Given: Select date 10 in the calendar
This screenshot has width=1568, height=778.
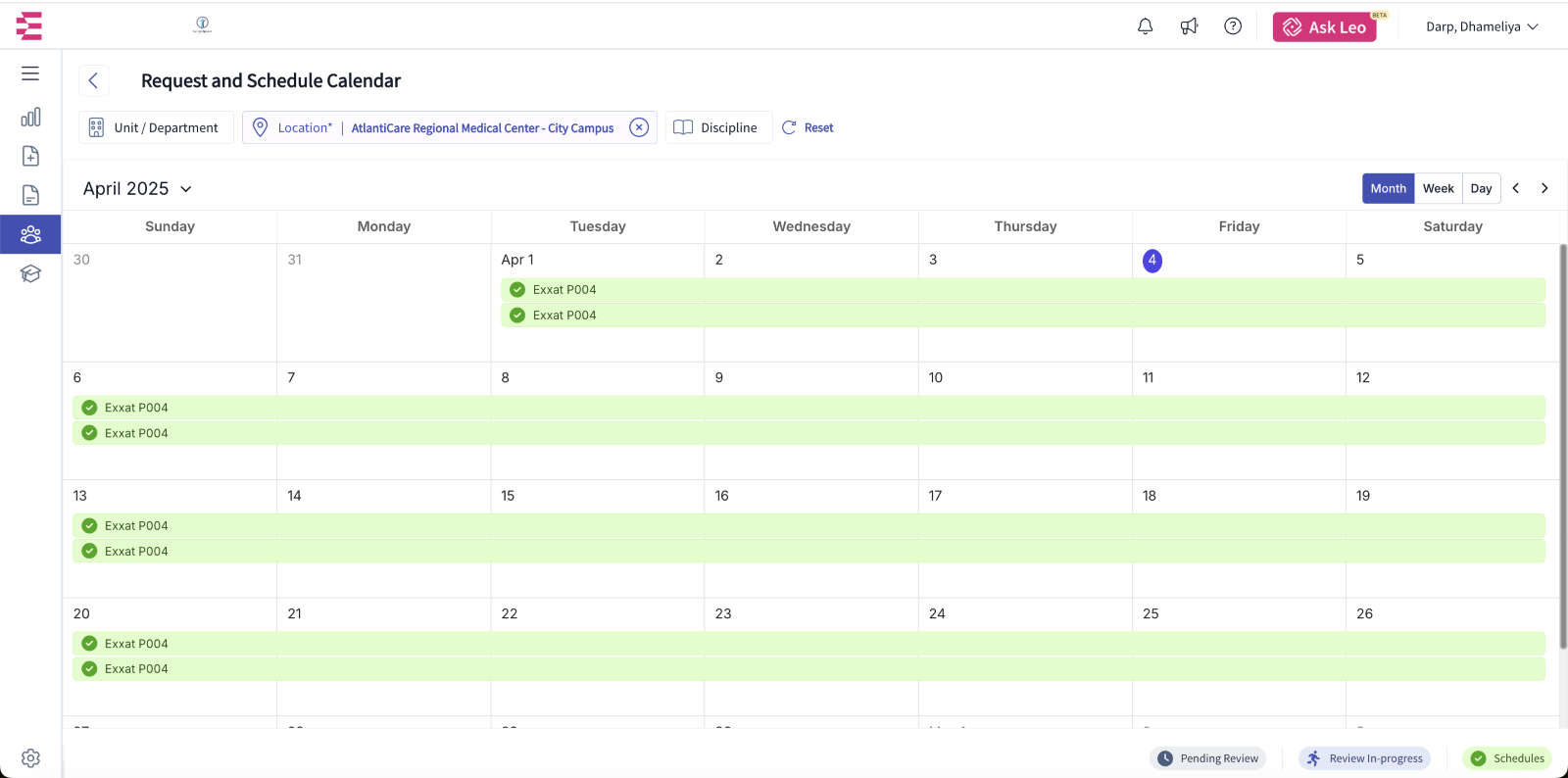Looking at the screenshot, I should [x=936, y=378].
